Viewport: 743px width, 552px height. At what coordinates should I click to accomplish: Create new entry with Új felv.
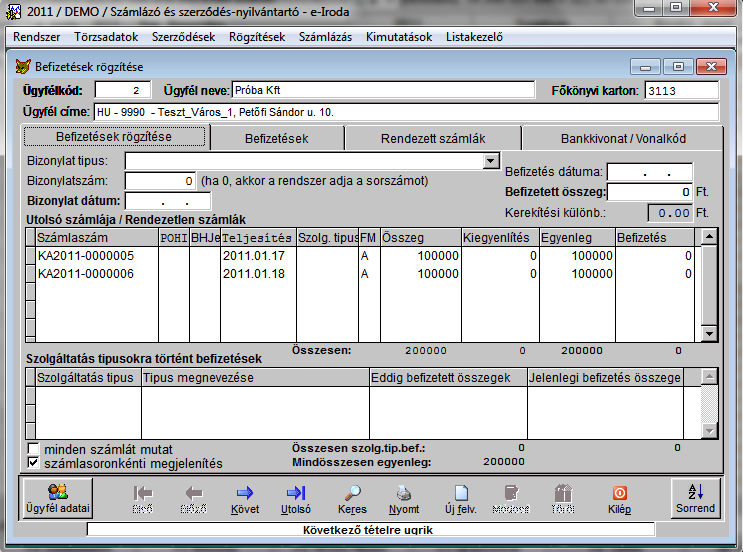tap(460, 497)
